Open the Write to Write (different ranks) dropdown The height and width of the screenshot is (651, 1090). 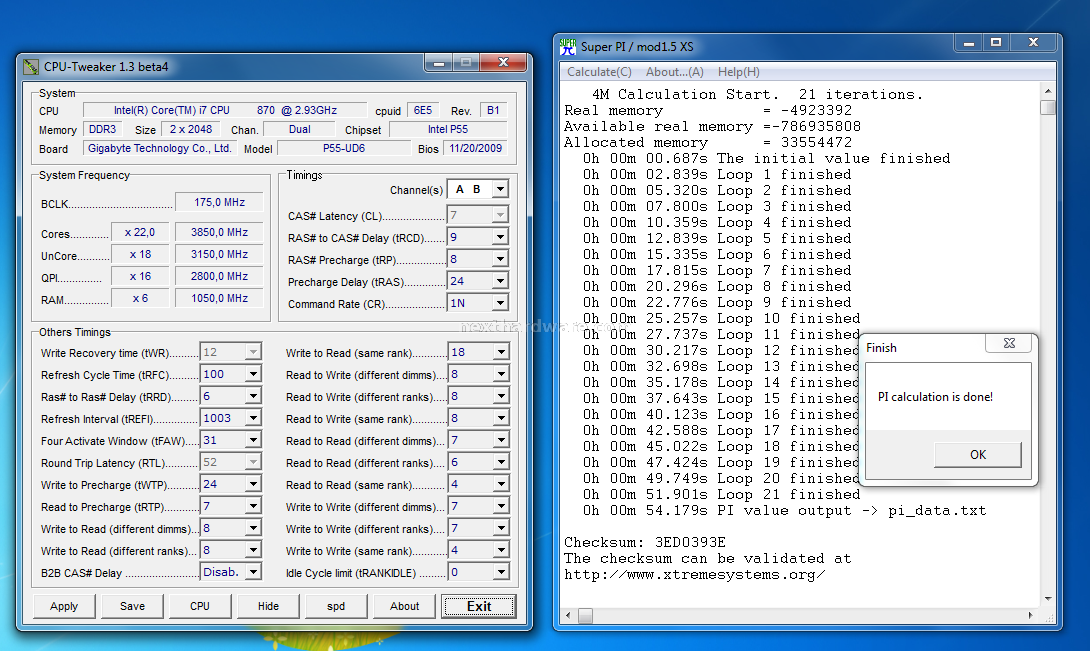(x=501, y=529)
